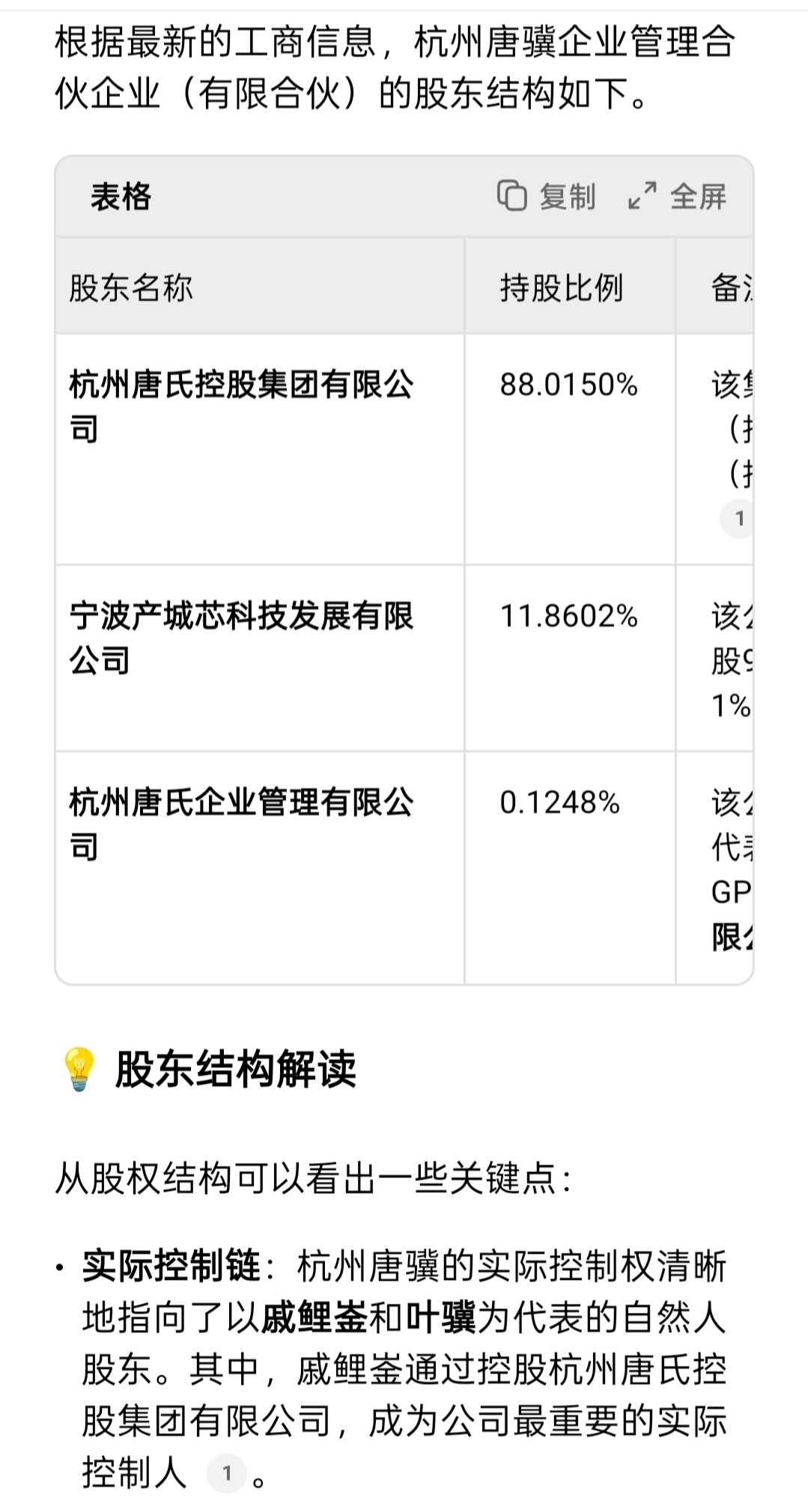The height and width of the screenshot is (1512, 808).
Task: Click the fullscreen expand arrows icon
Action: click(642, 196)
